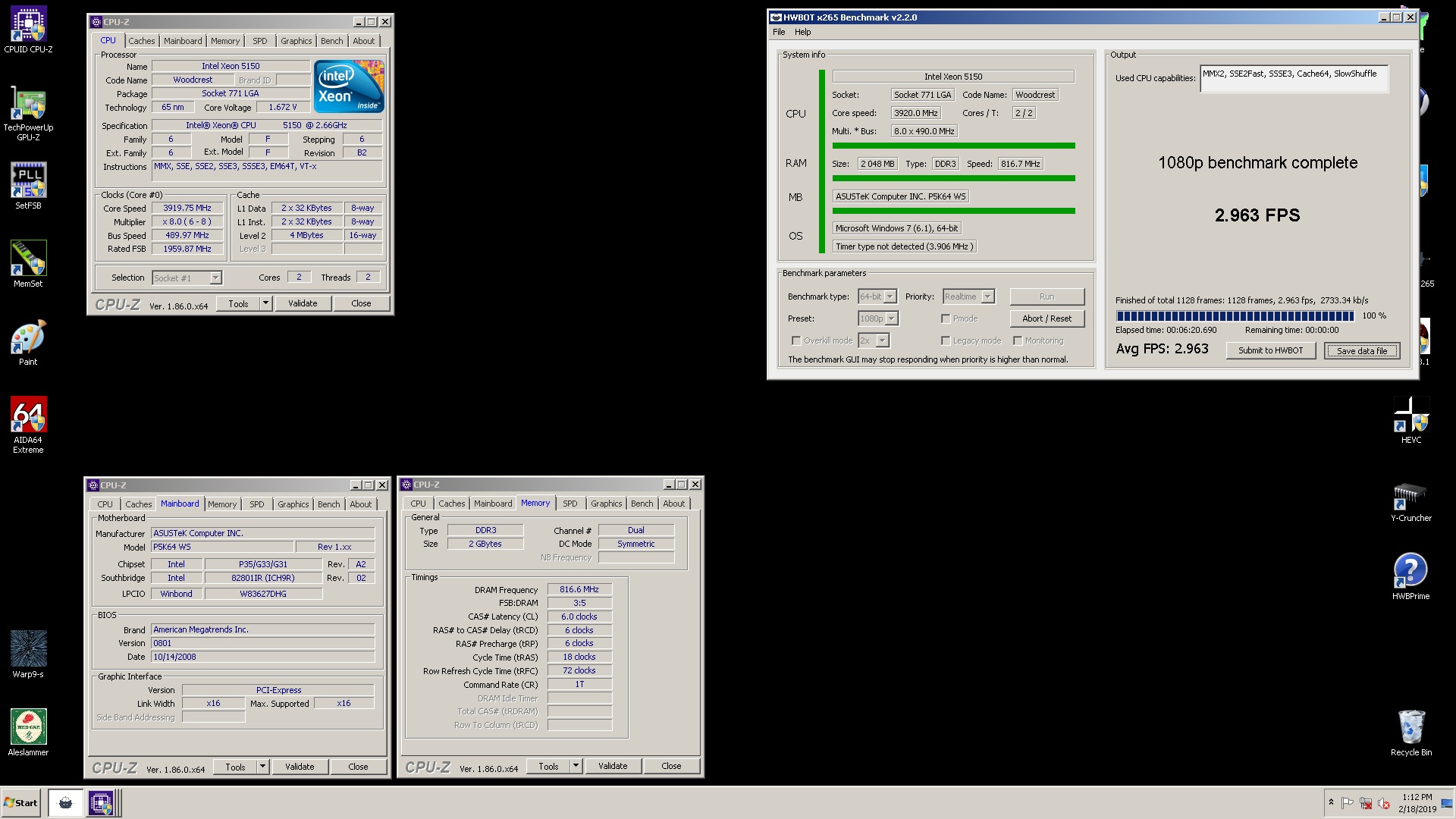Click the FSB:DRAM 3:5 value
Image resolution: width=1456 pixels, height=819 pixels.
pyautogui.click(x=579, y=603)
